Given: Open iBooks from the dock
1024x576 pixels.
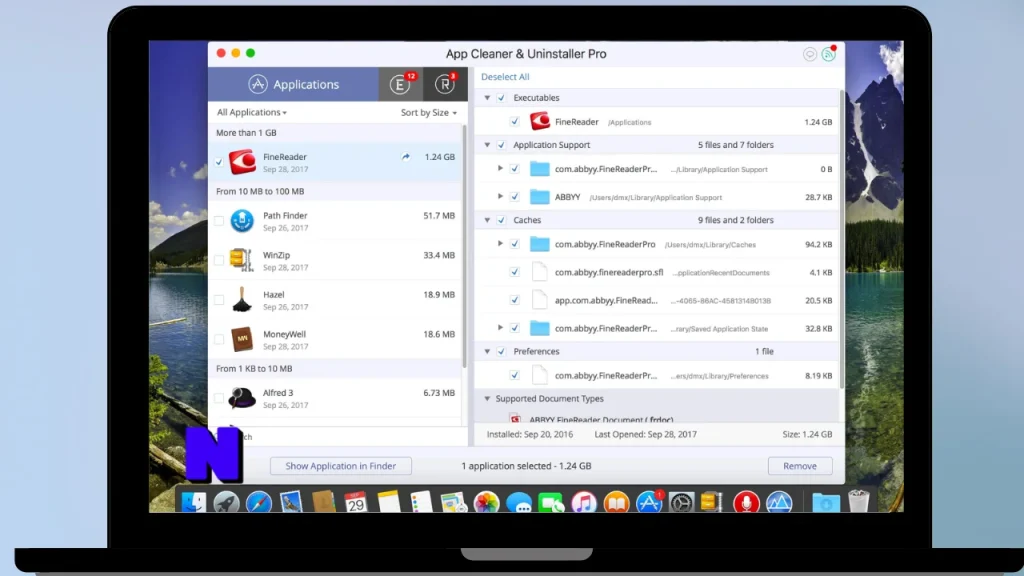Looking at the screenshot, I should coord(616,503).
